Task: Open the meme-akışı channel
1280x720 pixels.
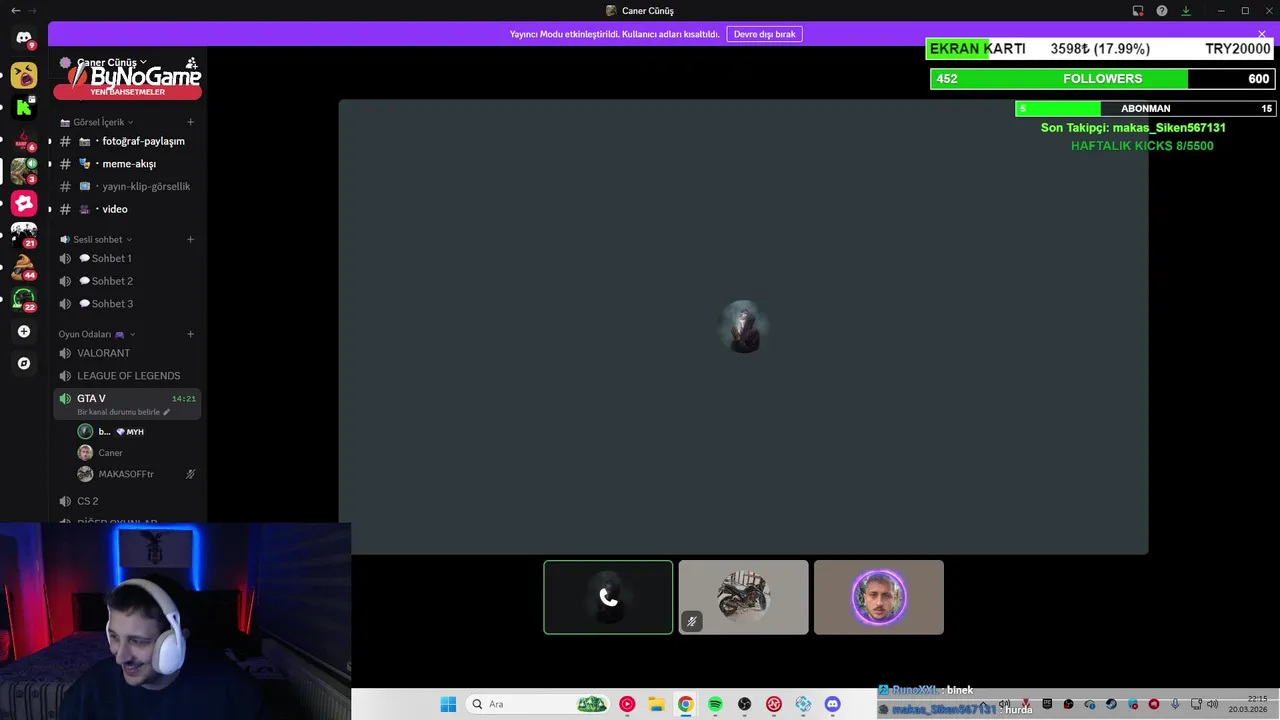Action: 128,164
